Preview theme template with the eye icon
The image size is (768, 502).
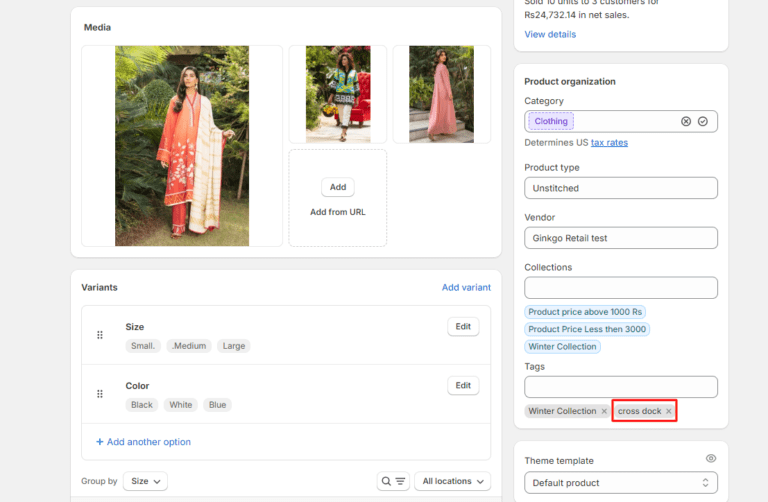point(711,458)
